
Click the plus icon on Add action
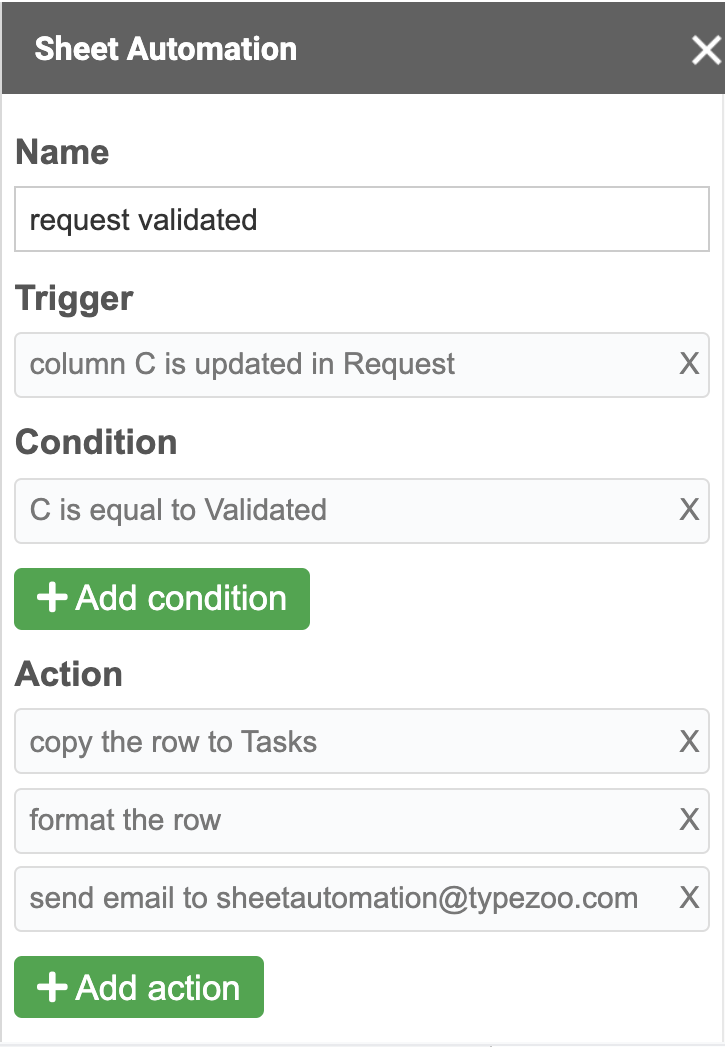tap(51, 988)
